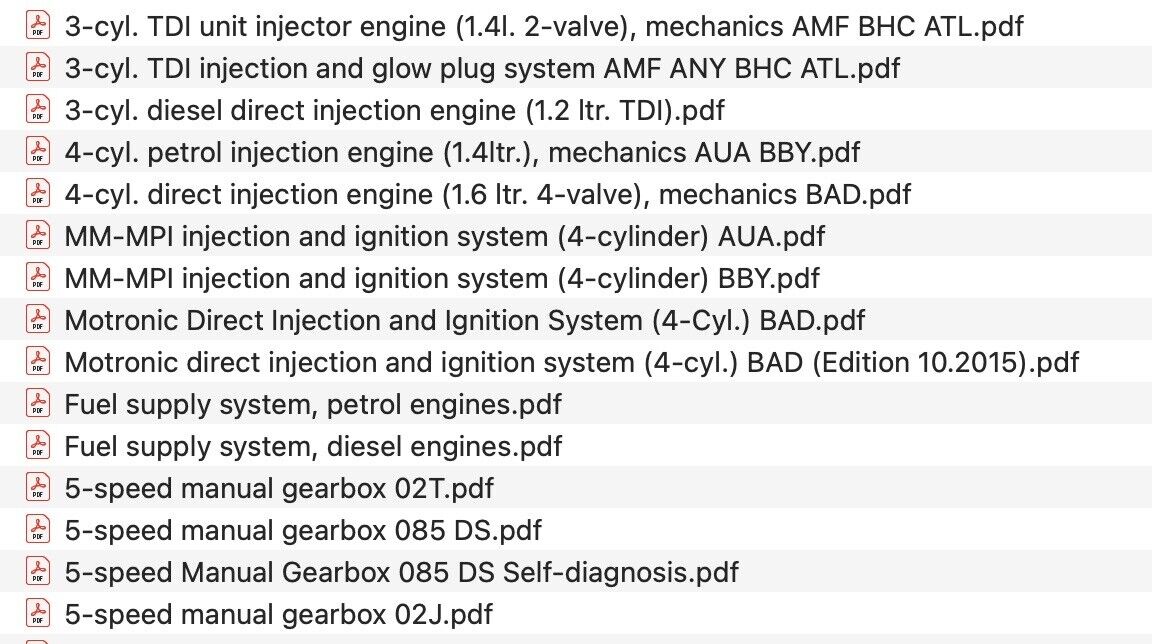Click PDF icon for gearbox 02J file

[37, 613]
